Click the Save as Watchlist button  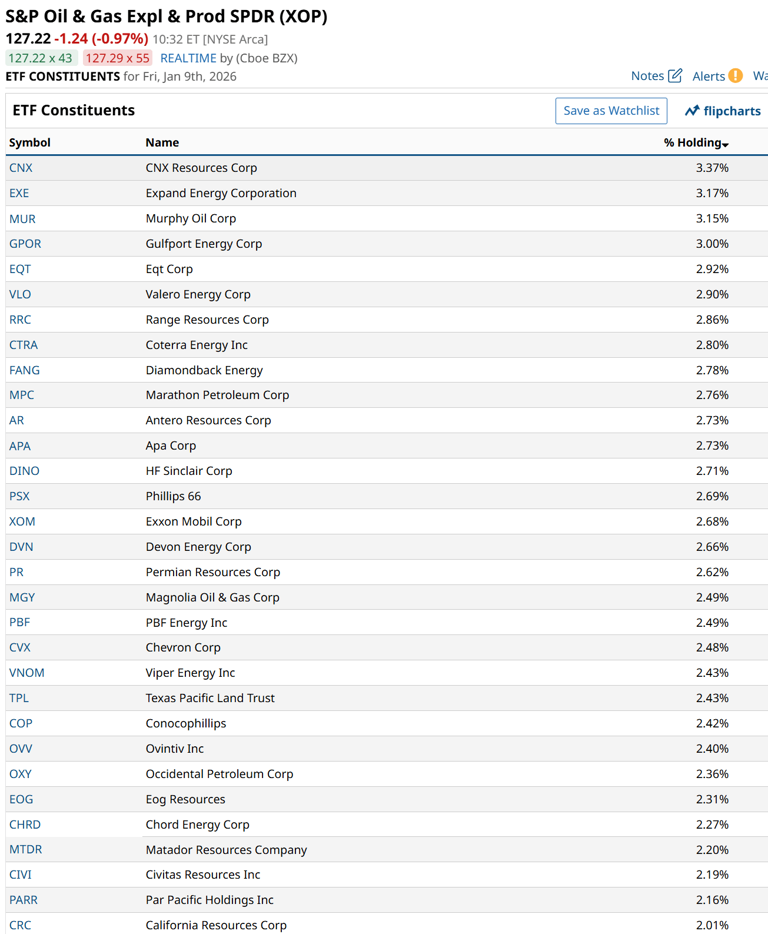pyautogui.click(x=611, y=110)
